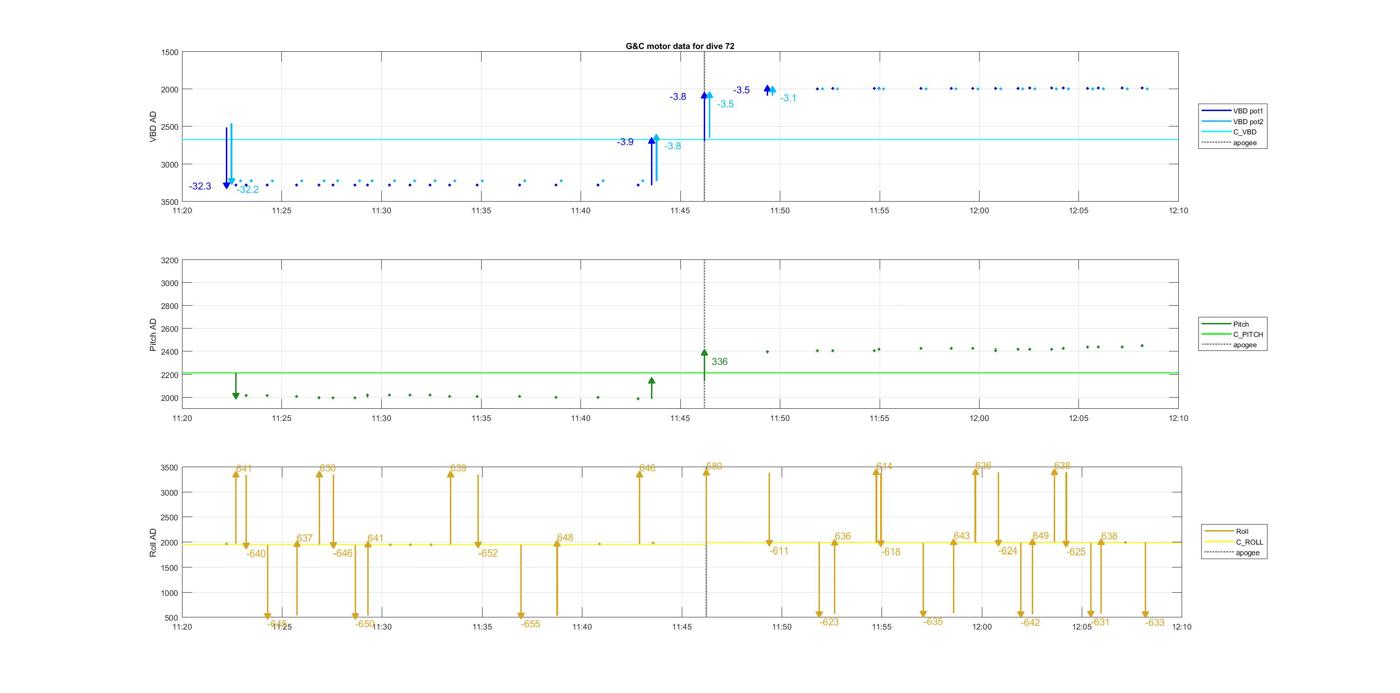The height and width of the screenshot is (693, 1400).
Task: Click the "Roll AD" y-axis label
Action: point(154,542)
